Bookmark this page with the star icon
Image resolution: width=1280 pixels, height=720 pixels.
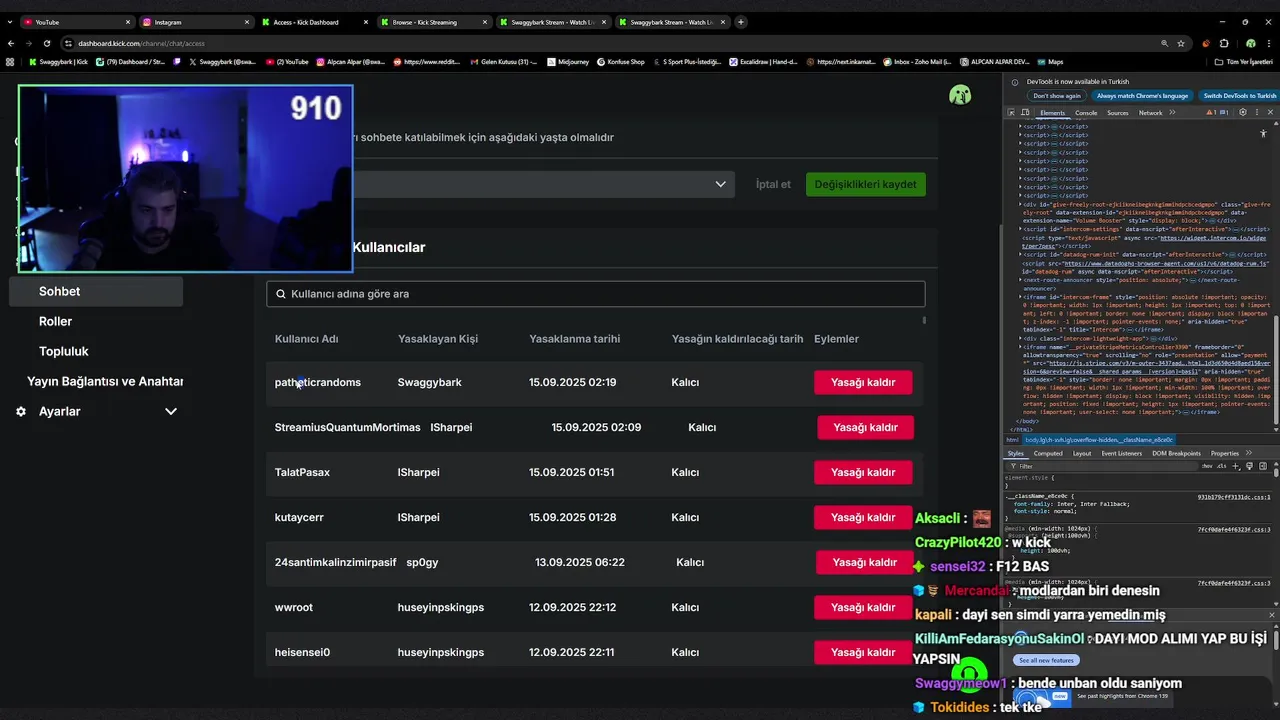point(1181,43)
